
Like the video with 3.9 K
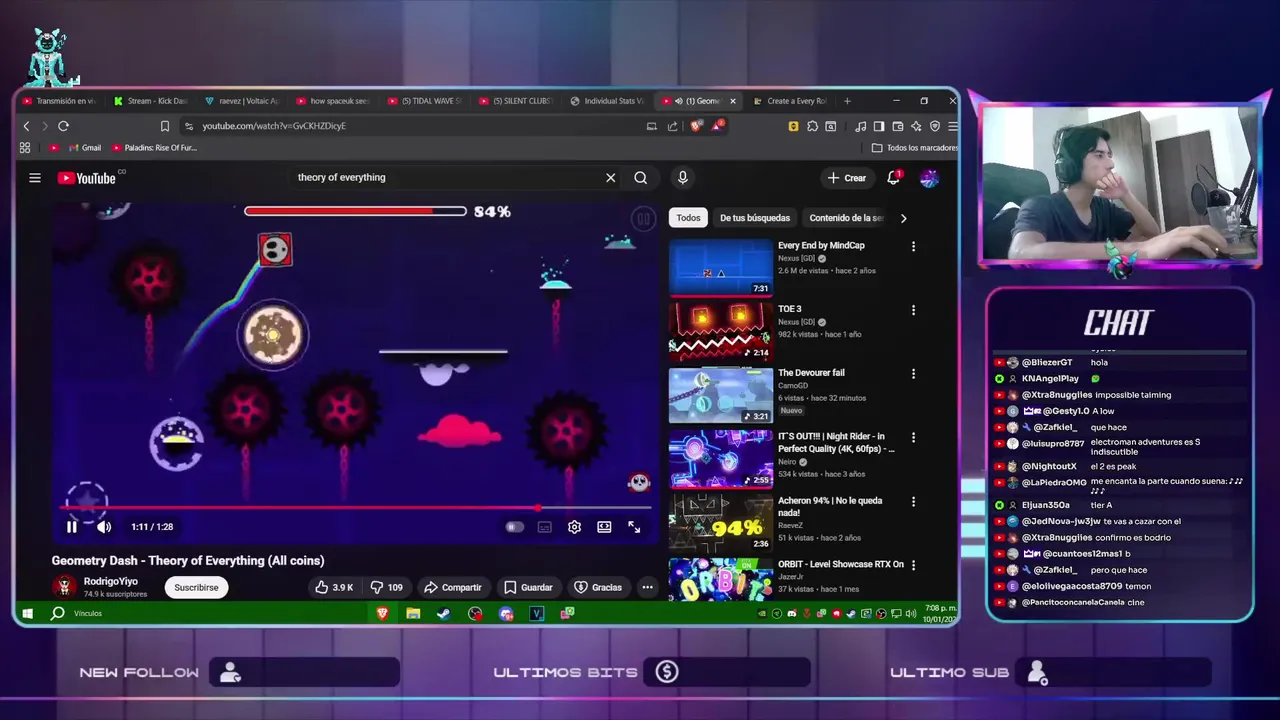334,588
